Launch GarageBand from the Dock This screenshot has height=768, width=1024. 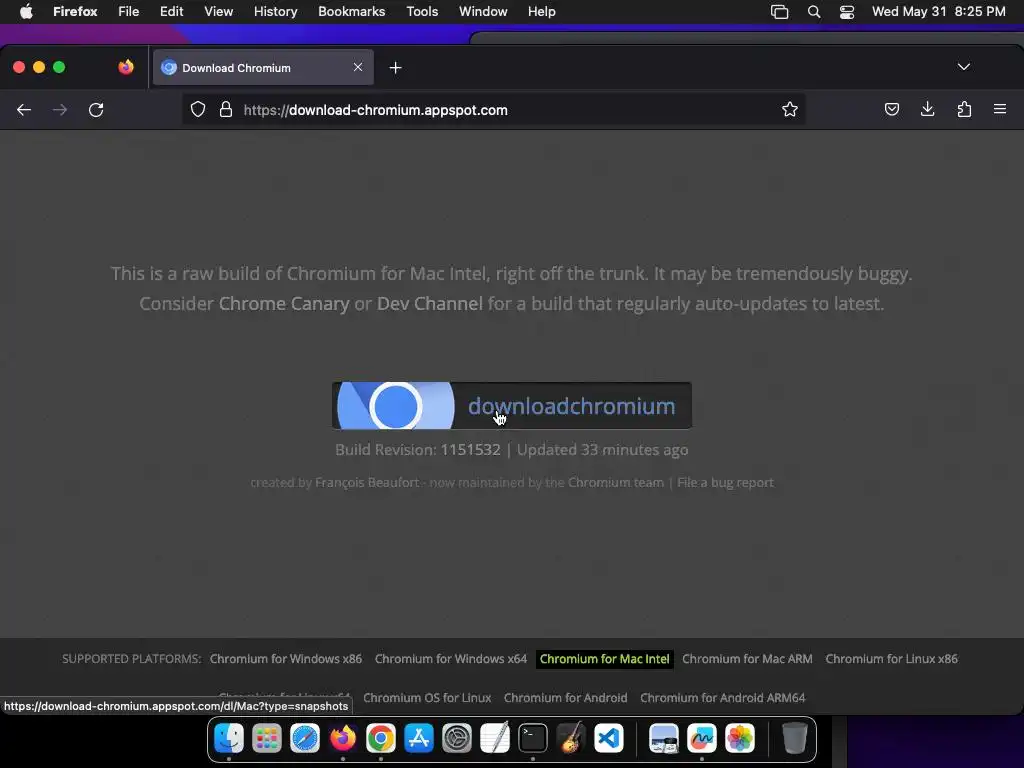point(571,739)
